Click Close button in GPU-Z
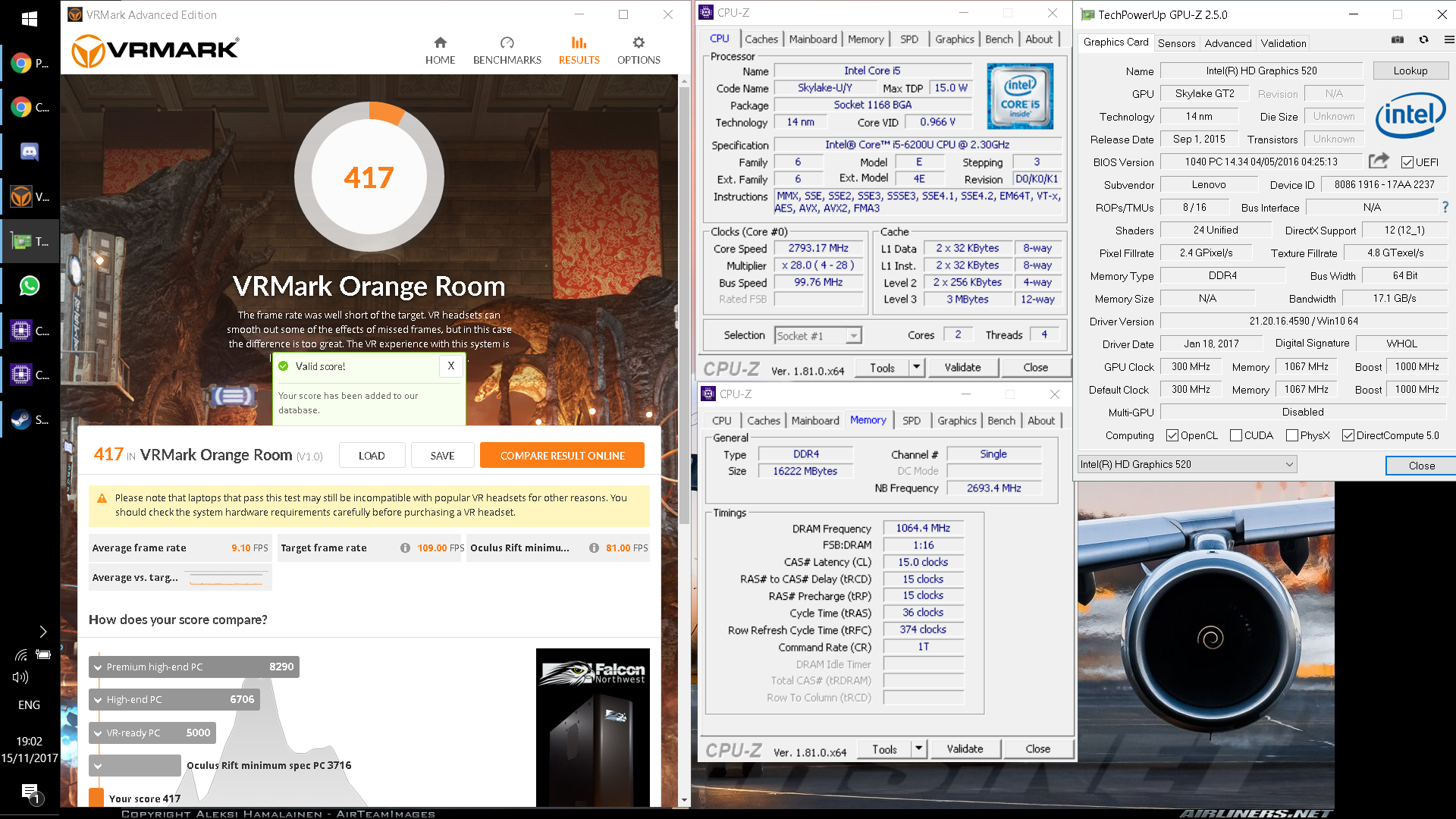The height and width of the screenshot is (819, 1456). 1421,466
